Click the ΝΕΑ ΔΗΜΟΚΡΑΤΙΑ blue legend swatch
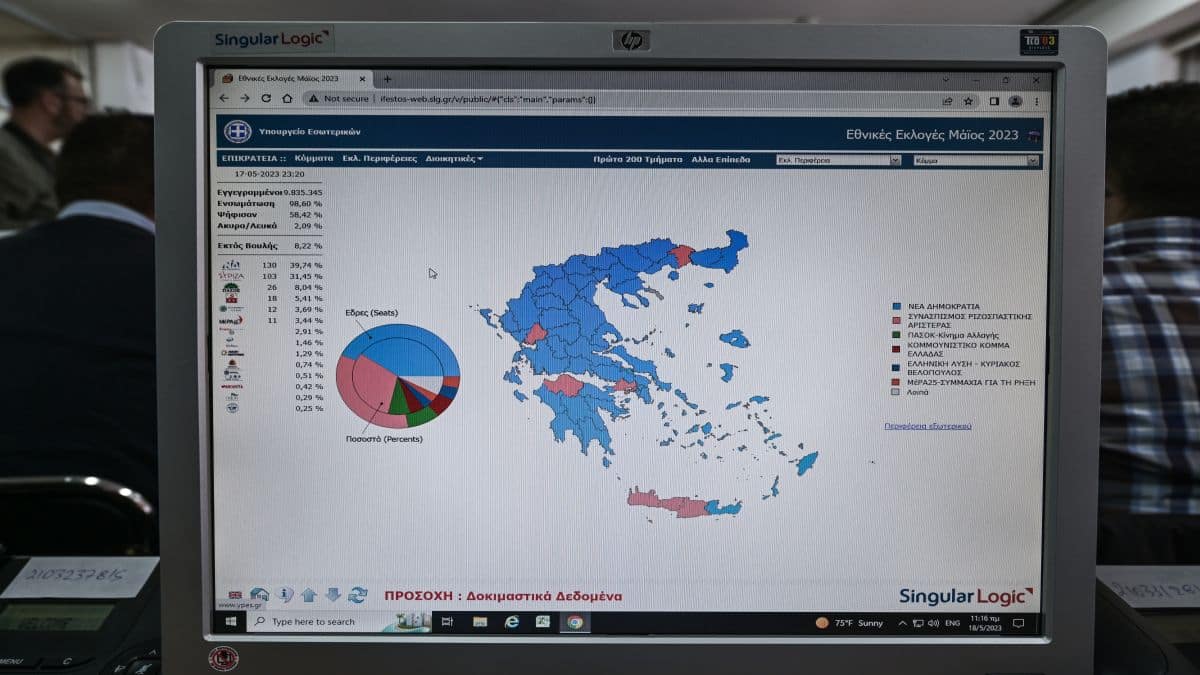This screenshot has height=675, width=1200. [x=896, y=306]
